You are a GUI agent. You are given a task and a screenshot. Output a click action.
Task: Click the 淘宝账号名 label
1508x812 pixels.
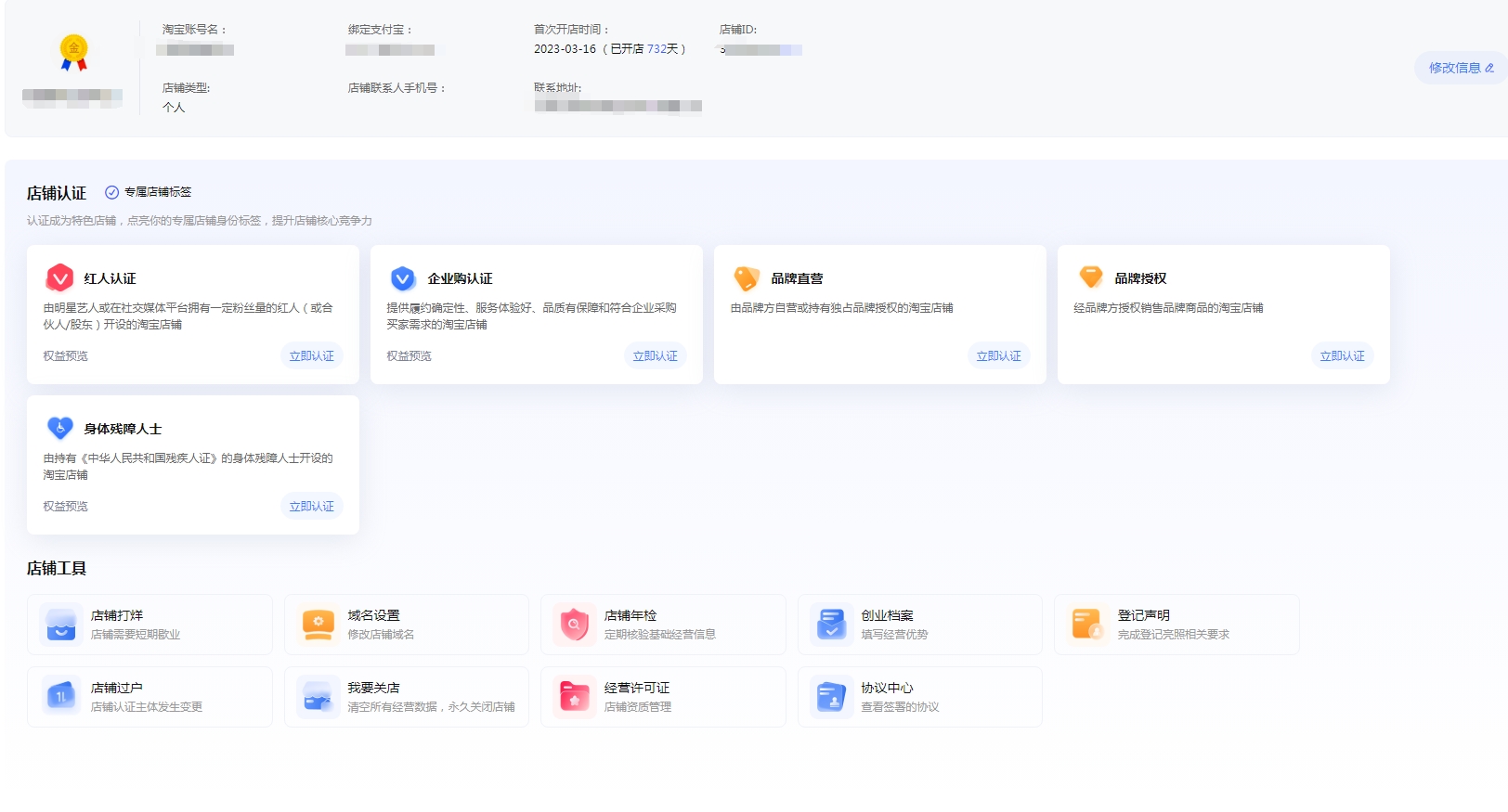tap(194, 30)
